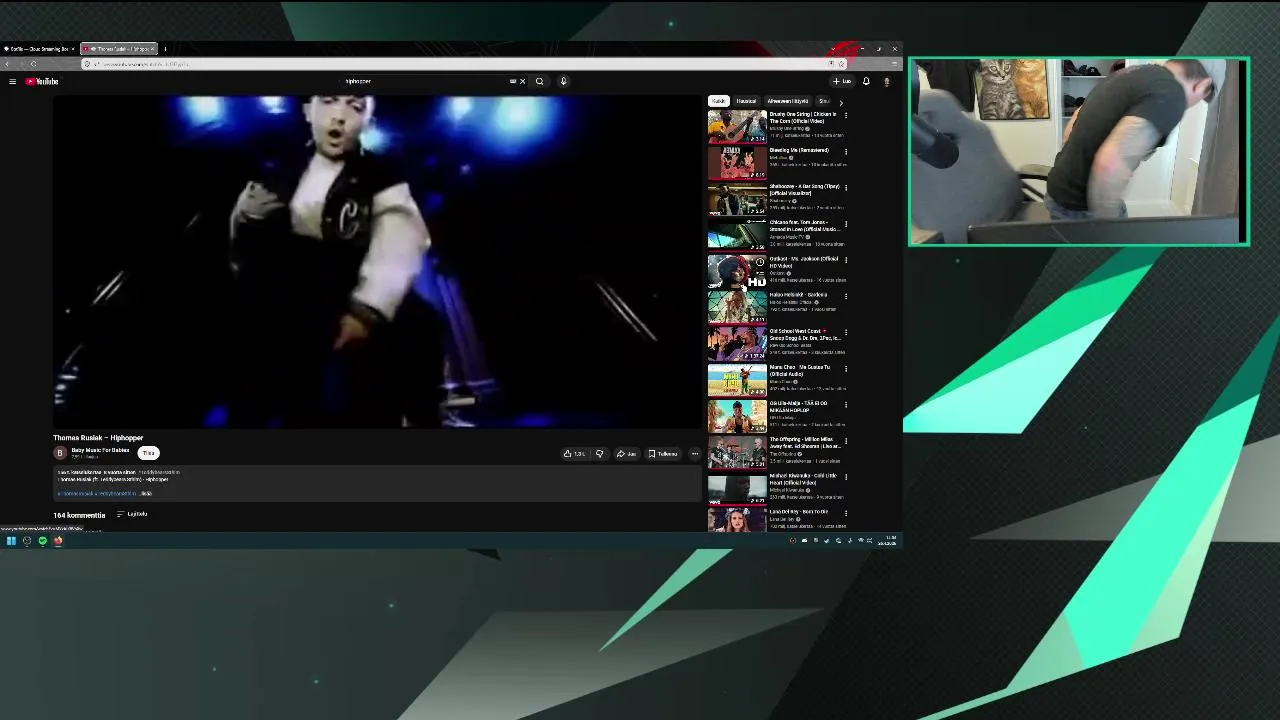Open options menu for Bleeding Me video

point(846,152)
